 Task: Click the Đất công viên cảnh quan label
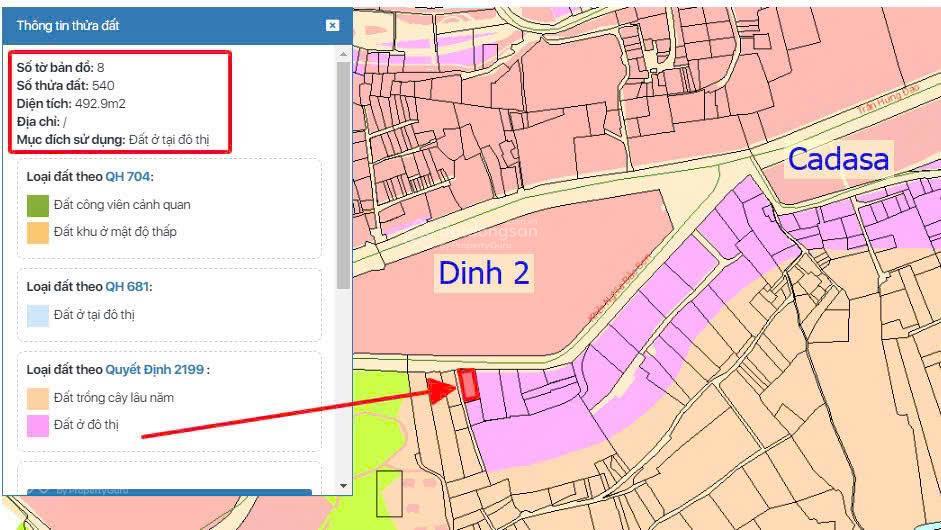(122, 205)
